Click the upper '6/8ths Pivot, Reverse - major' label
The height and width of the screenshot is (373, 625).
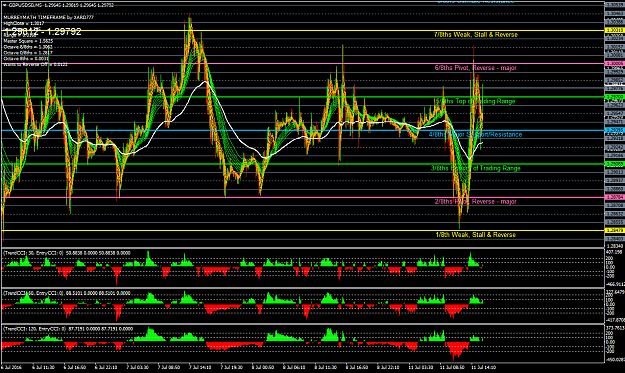[476, 68]
